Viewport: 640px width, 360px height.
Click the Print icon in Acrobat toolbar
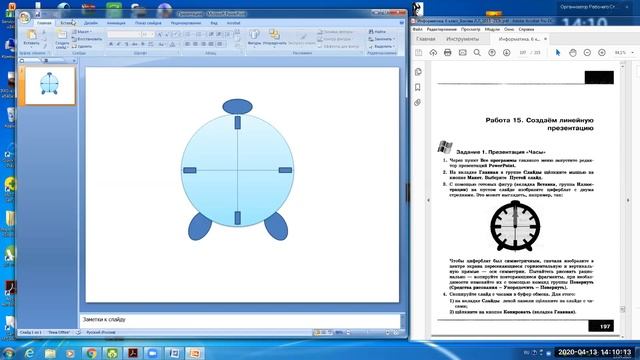point(448,53)
